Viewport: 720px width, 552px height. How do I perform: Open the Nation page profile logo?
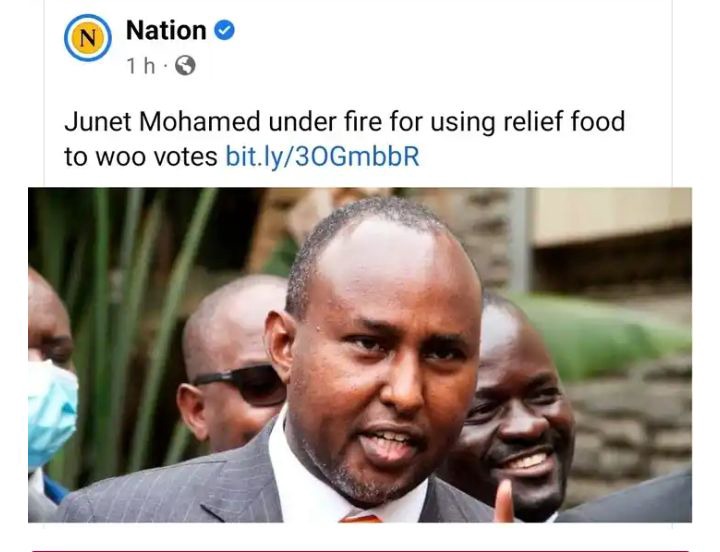coord(88,38)
